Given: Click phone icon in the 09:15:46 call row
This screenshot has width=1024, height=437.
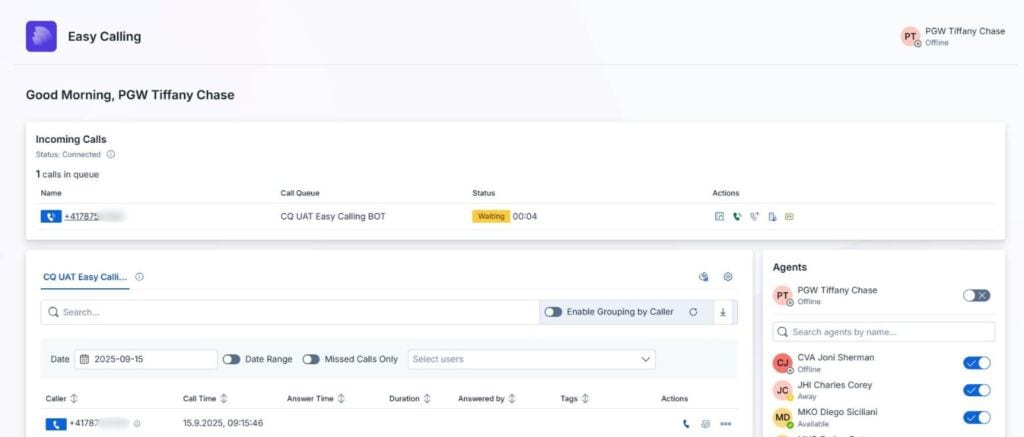Looking at the screenshot, I should tap(56, 424).
